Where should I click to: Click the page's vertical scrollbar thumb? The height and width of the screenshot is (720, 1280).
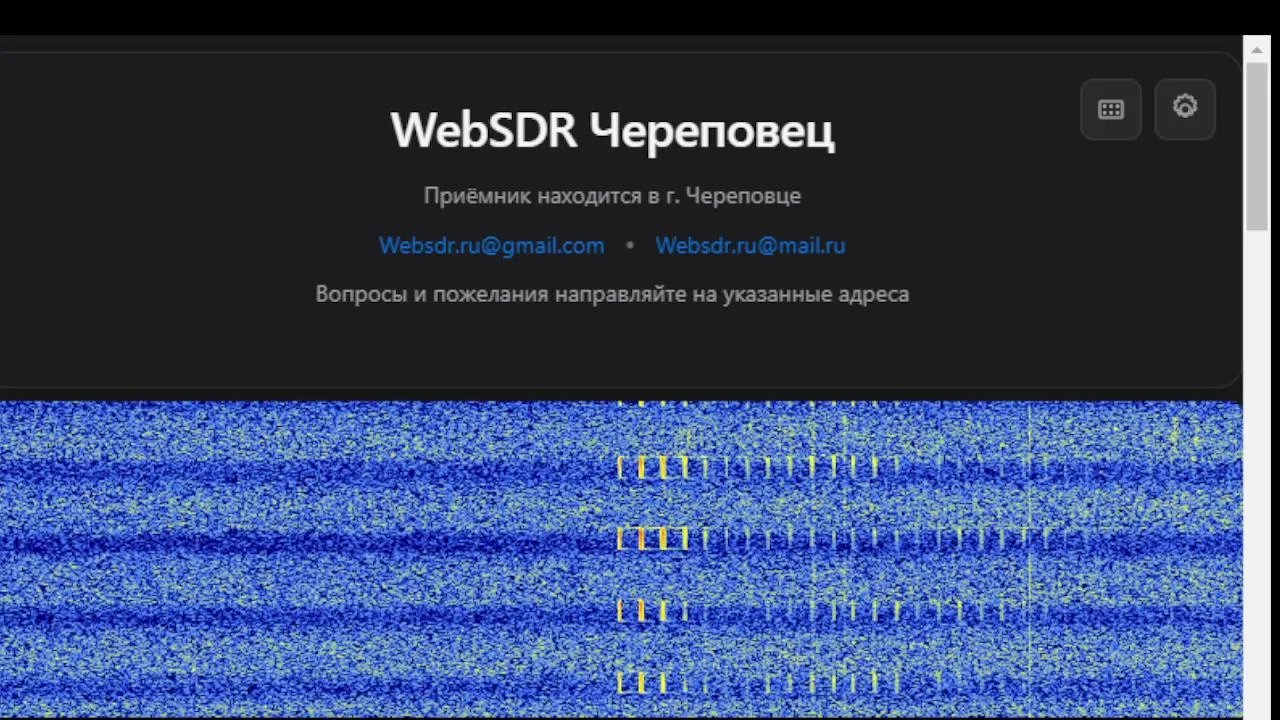(1257, 145)
